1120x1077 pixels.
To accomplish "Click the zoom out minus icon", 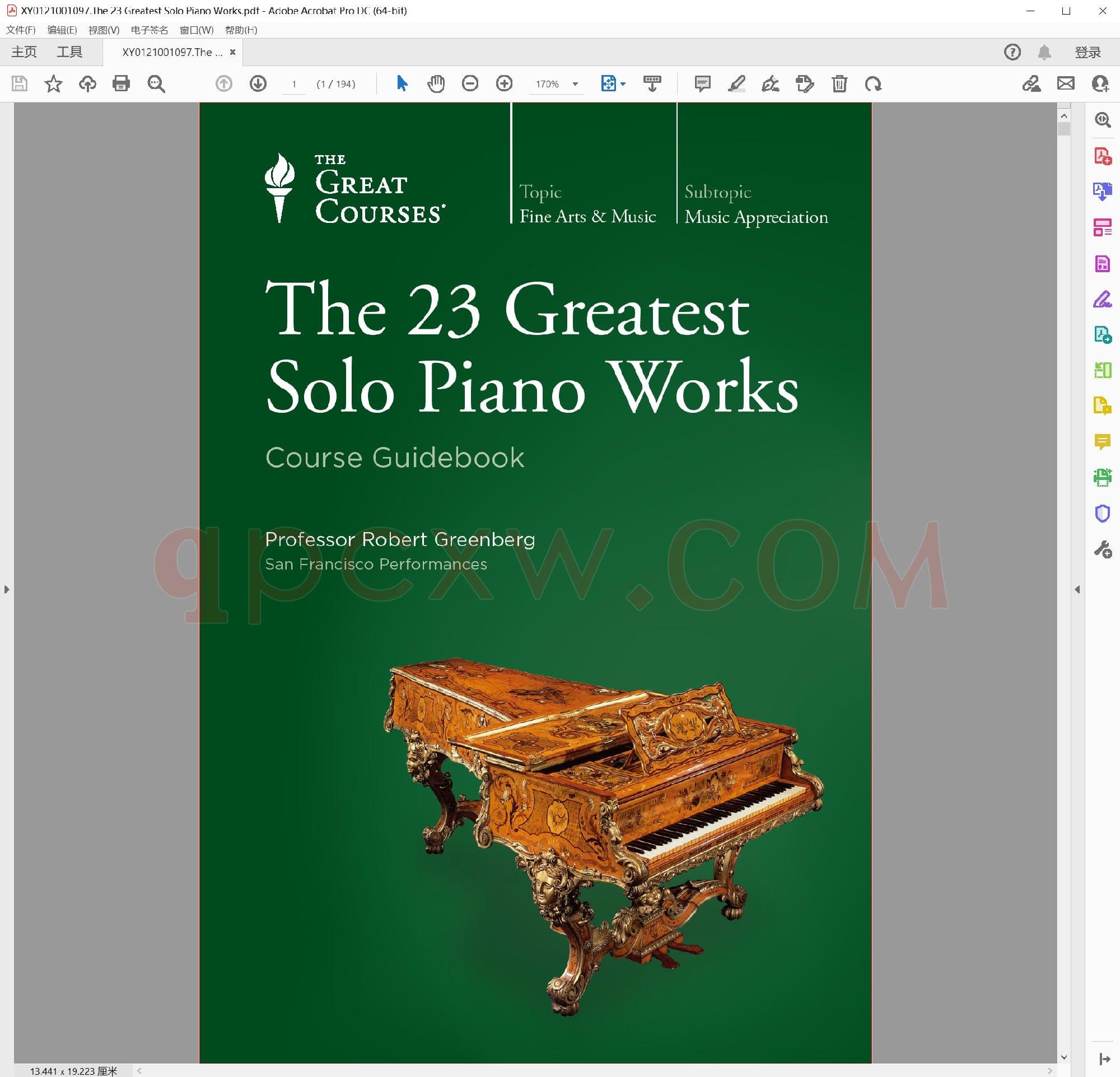I will 470,84.
